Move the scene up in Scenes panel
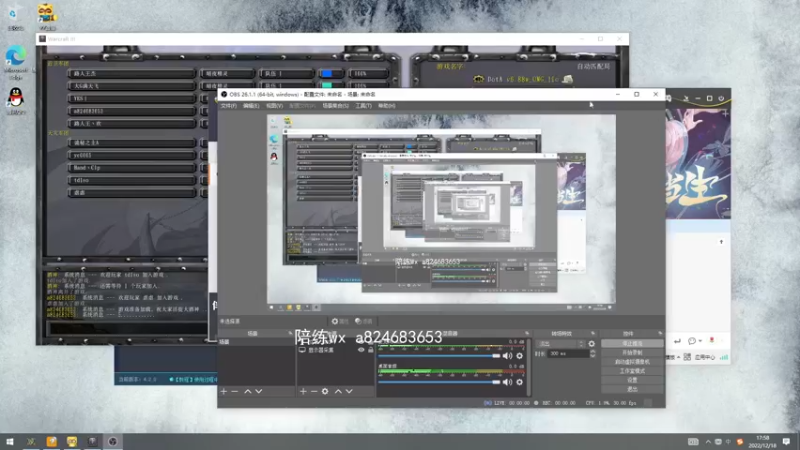The height and width of the screenshot is (450, 800). pos(247,391)
